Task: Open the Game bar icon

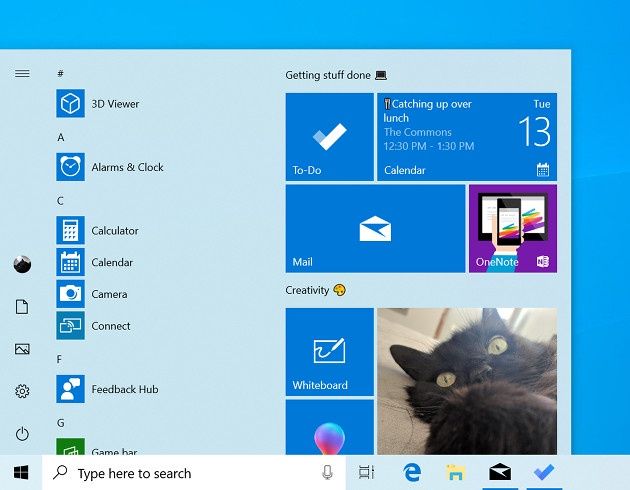Action: (70, 447)
